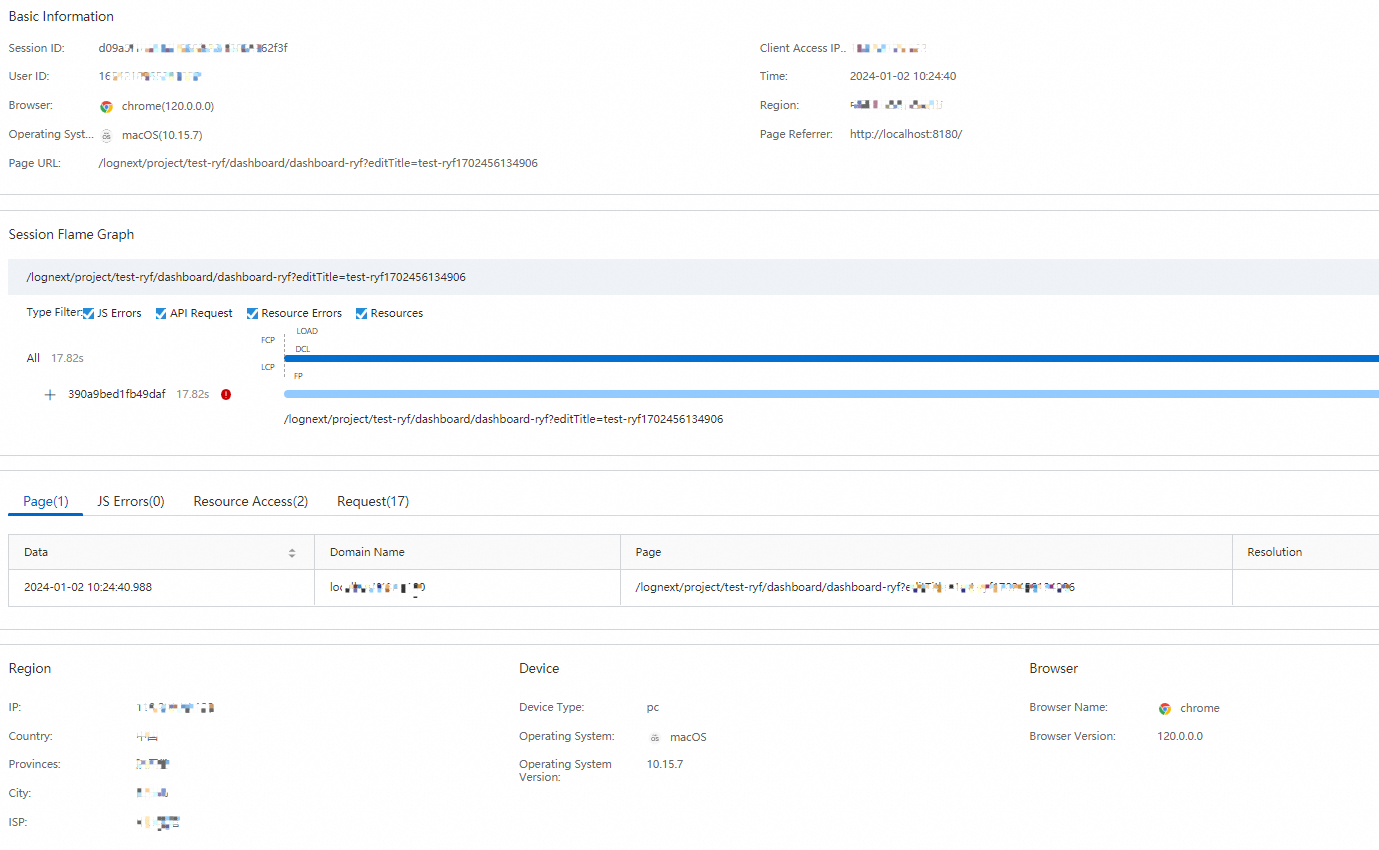Select the Resource Access(2) tab
Screen dimensions: 1379x850
pos(251,502)
